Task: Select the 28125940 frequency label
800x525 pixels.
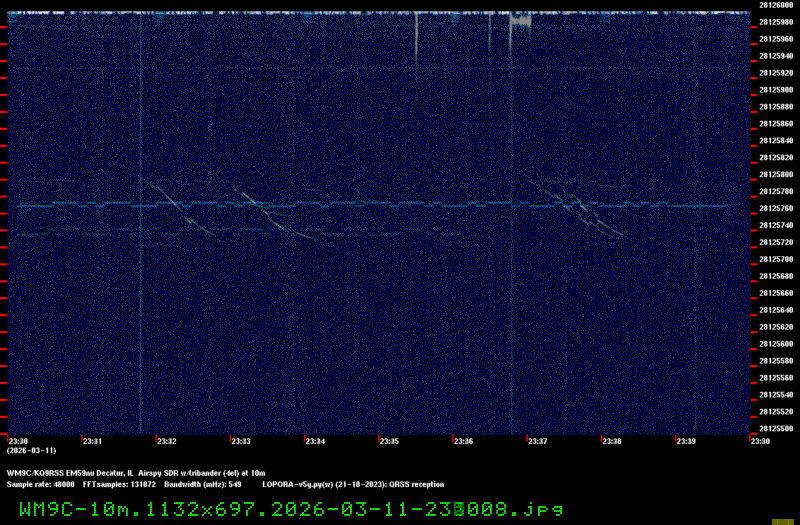Action: tap(776, 56)
